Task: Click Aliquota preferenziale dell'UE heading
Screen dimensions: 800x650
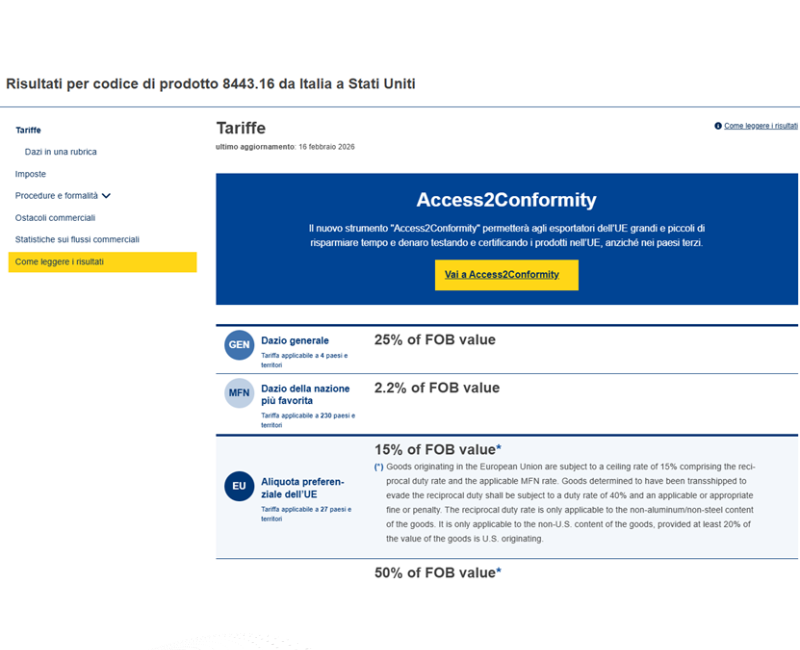Action: pos(303,487)
